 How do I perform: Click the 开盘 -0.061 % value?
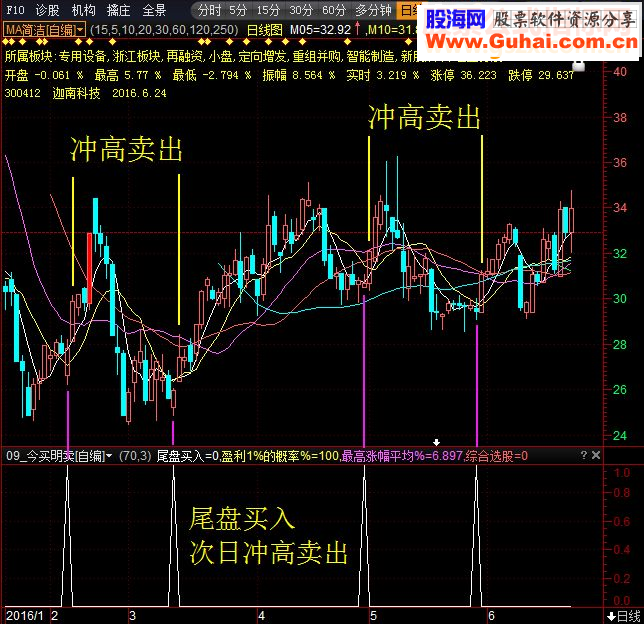tap(44, 75)
